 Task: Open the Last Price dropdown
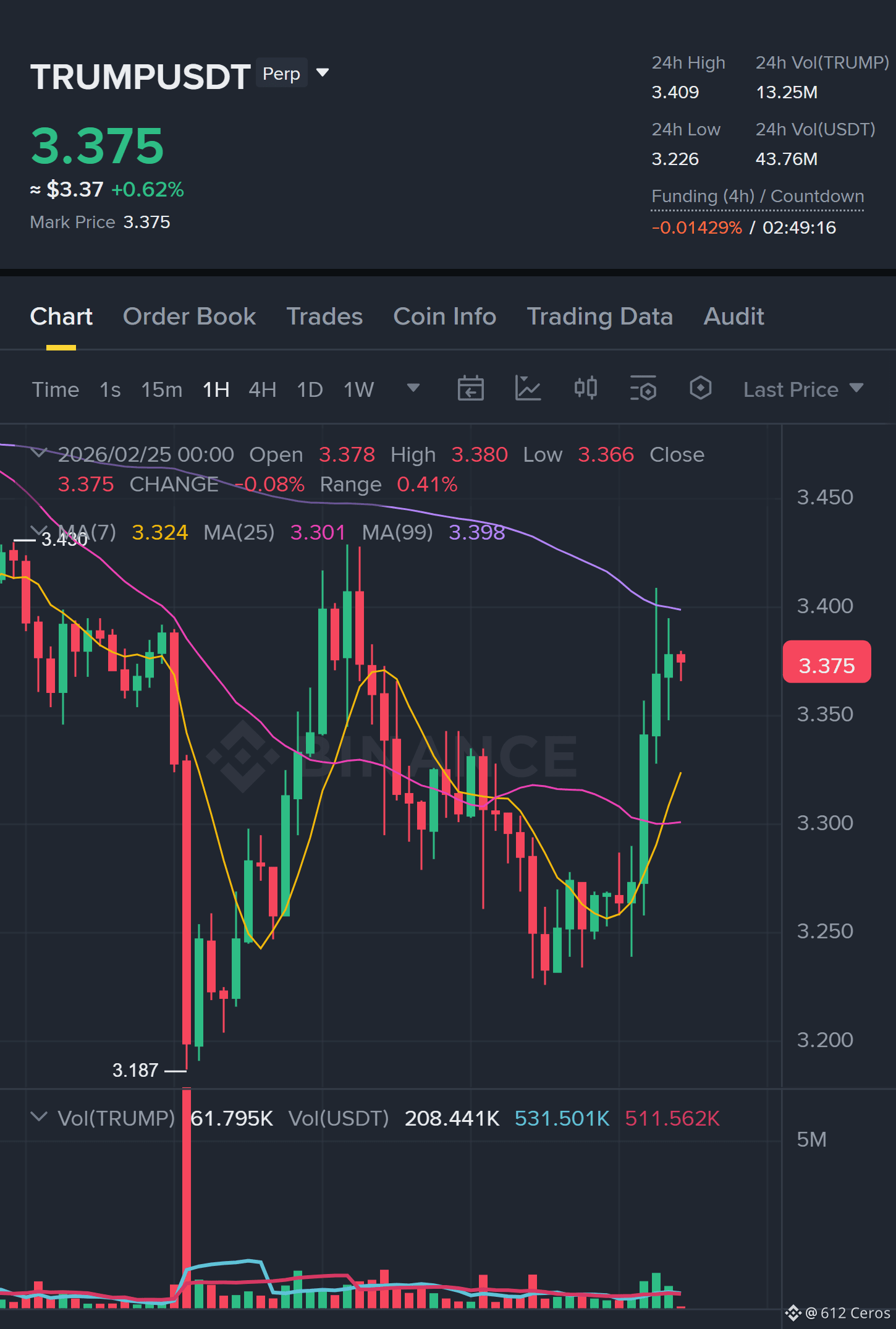click(803, 389)
